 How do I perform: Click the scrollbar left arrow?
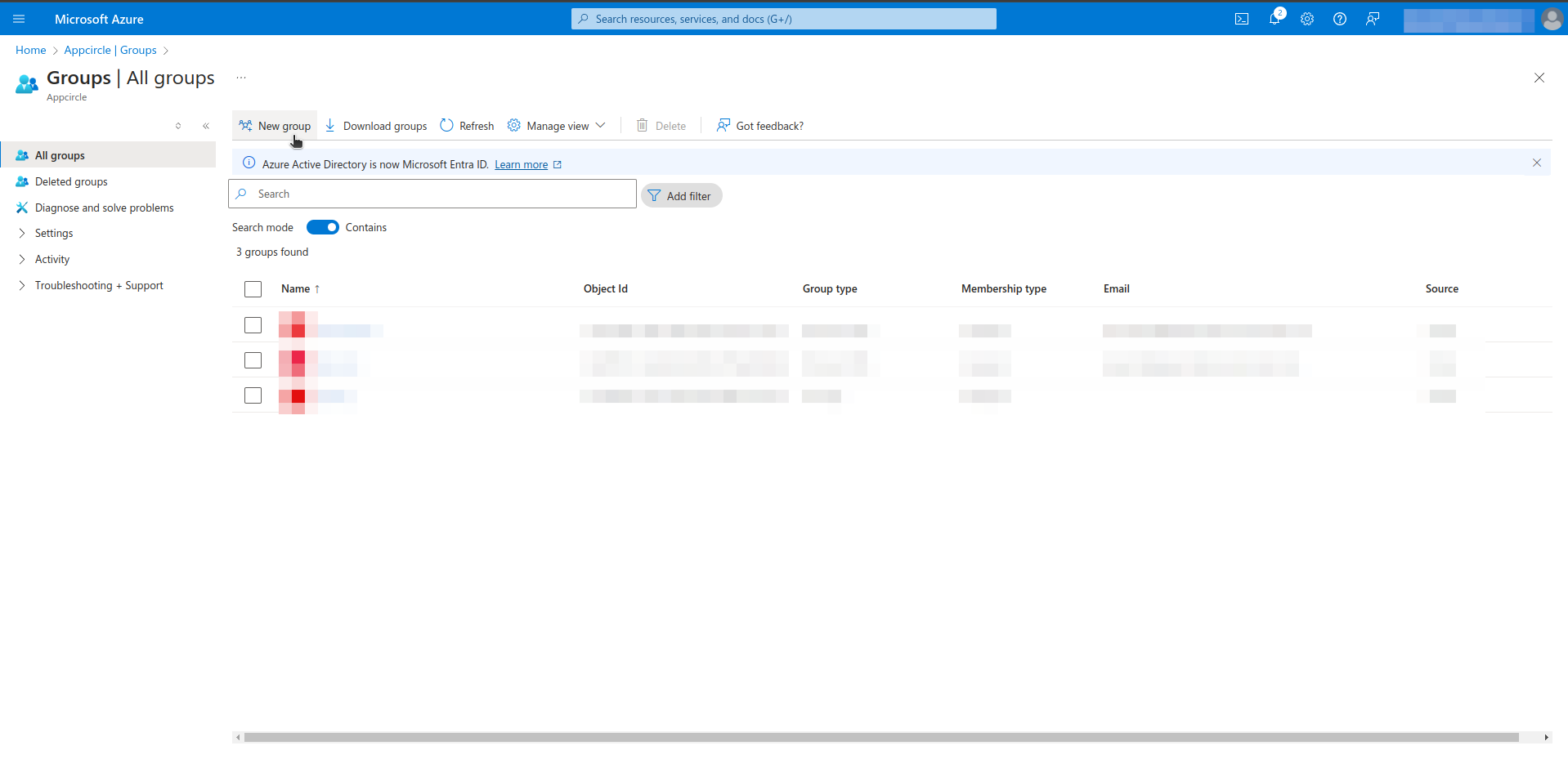point(238,737)
